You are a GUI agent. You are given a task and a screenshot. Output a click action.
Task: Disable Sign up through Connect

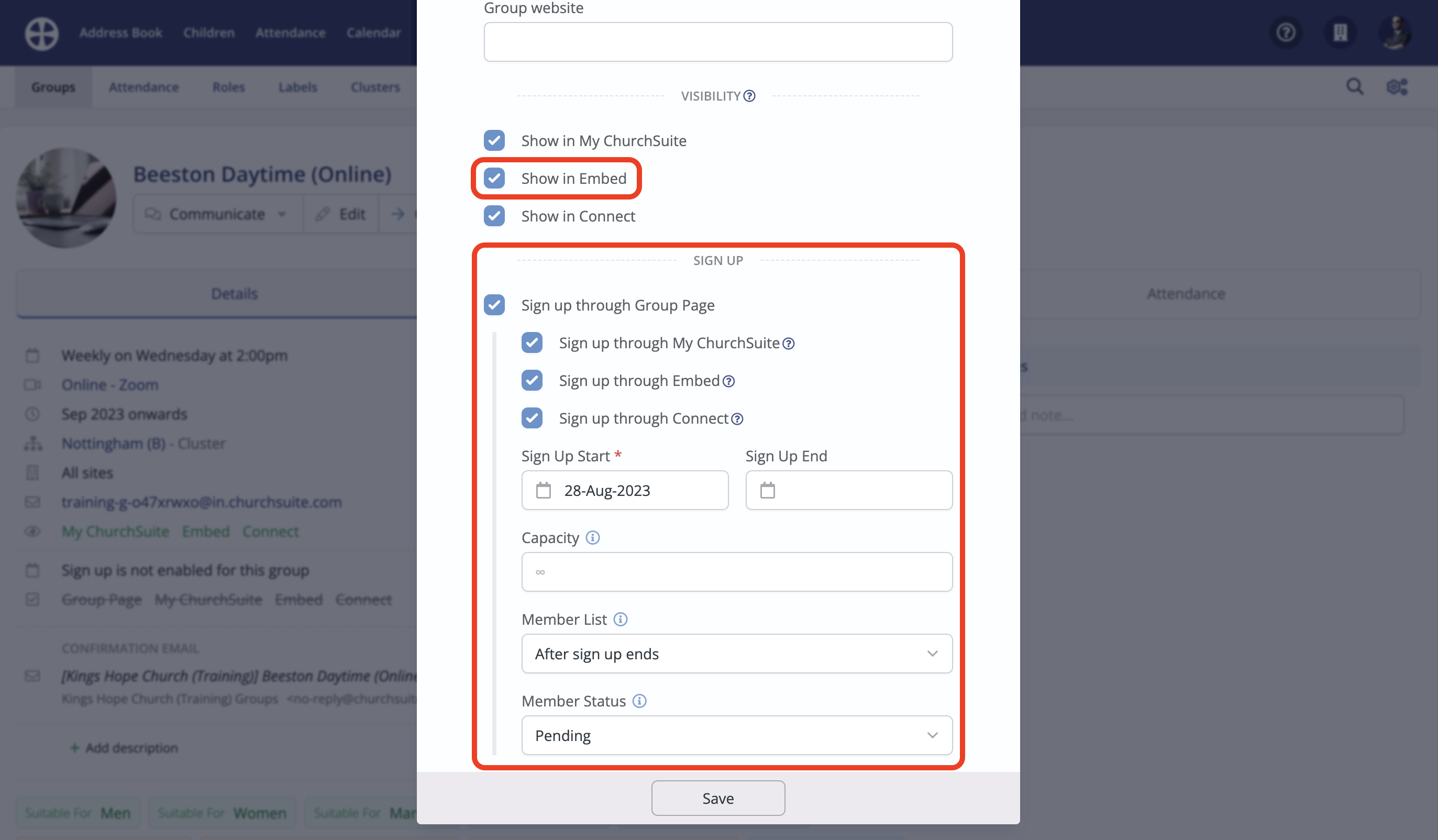click(532, 418)
